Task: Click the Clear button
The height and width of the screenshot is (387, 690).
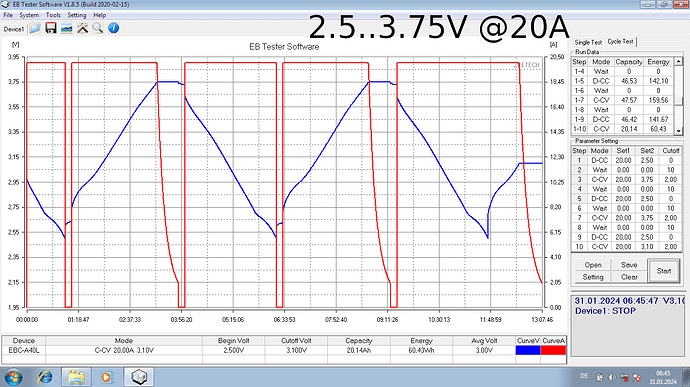Action: 629,277
